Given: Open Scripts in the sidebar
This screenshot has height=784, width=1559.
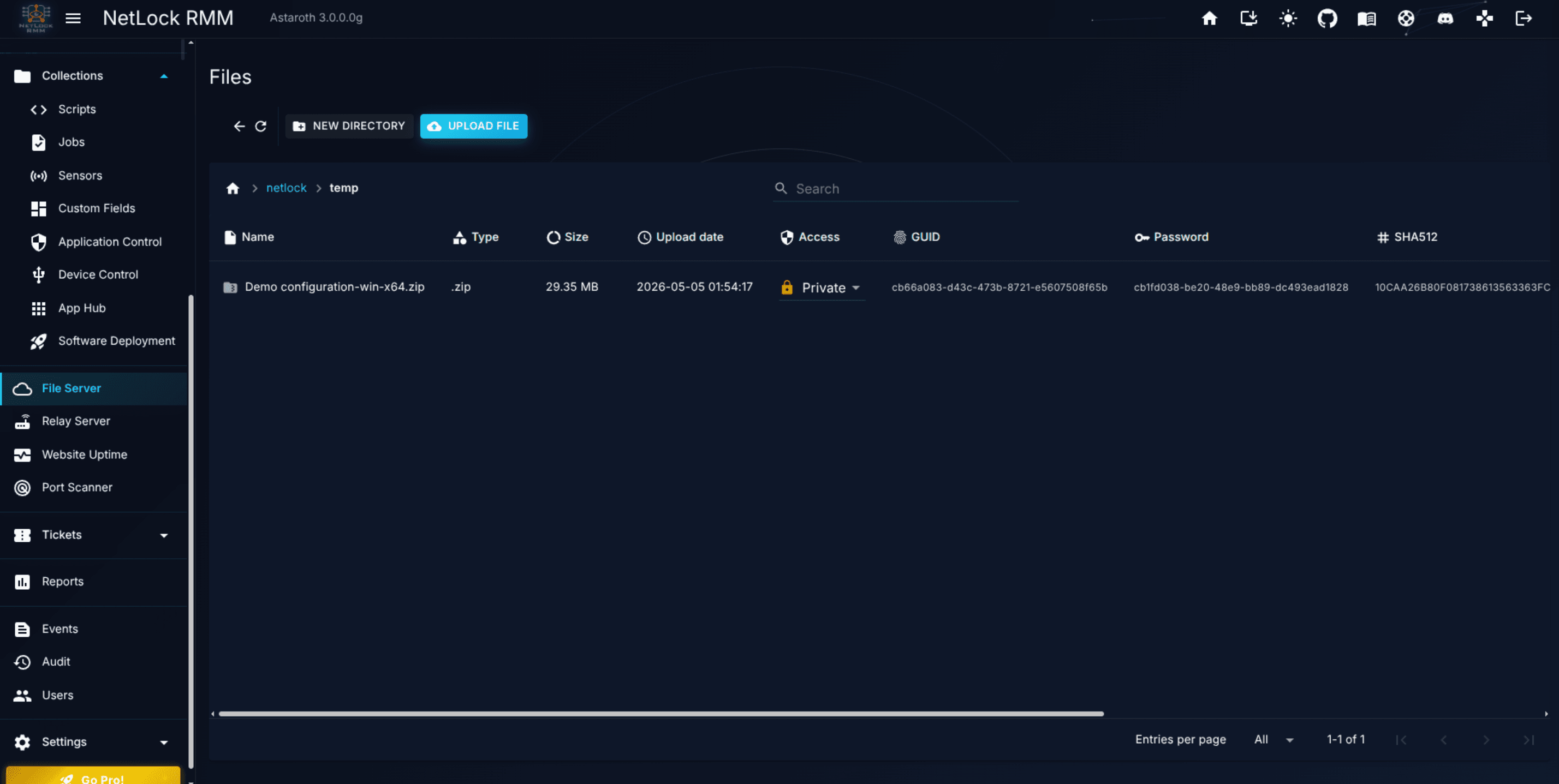Looking at the screenshot, I should click(94, 109).
